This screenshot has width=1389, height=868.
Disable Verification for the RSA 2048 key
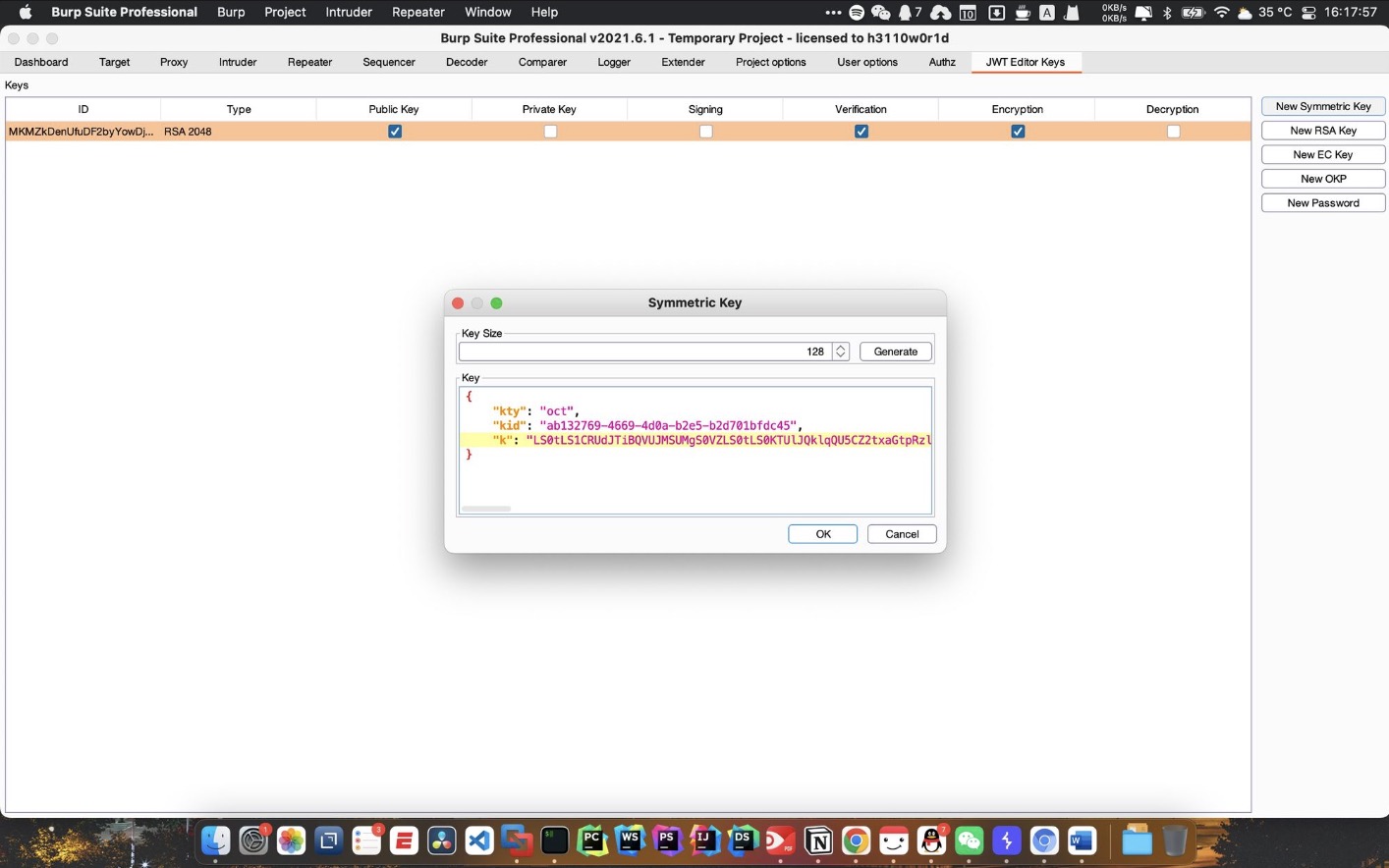tap(861, 132)
